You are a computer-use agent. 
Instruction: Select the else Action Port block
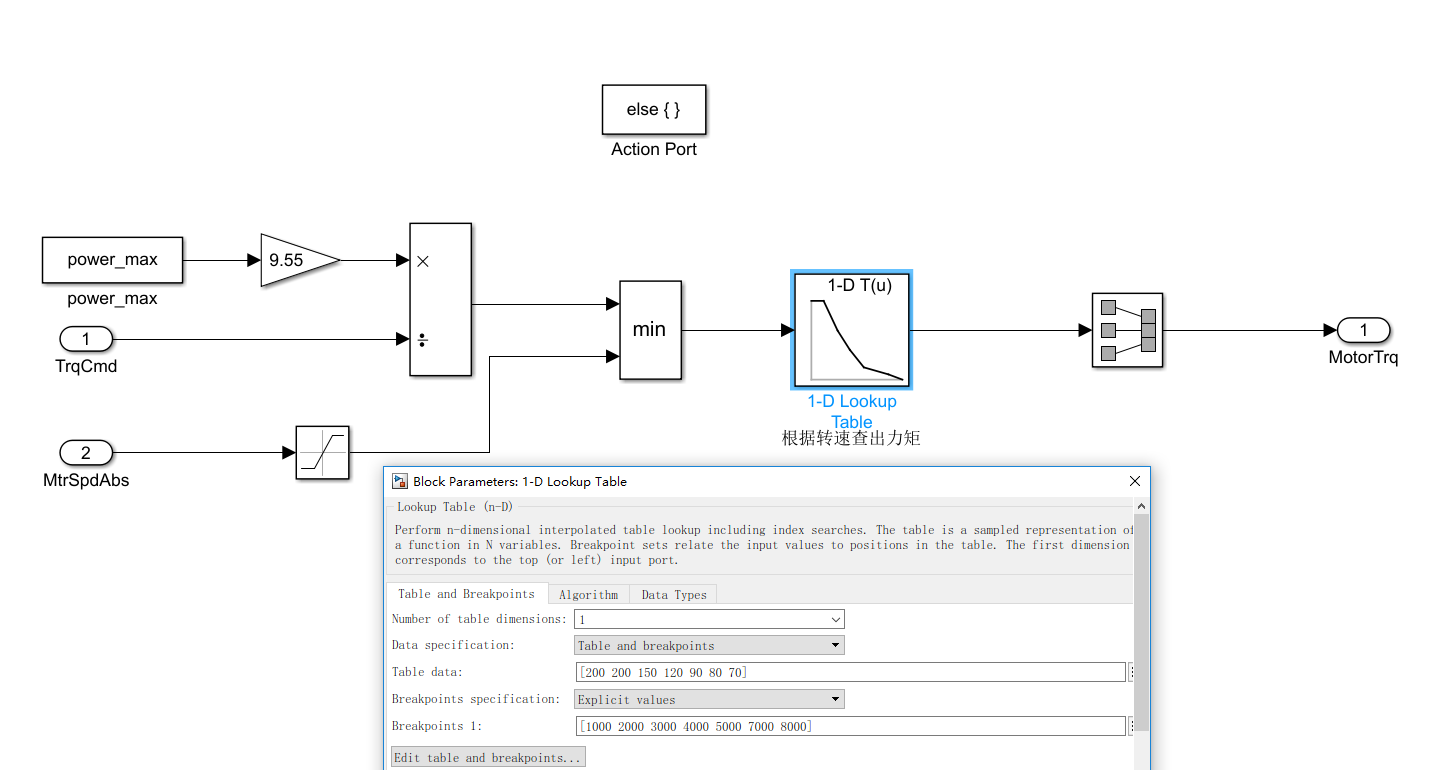tap(654, 110)
